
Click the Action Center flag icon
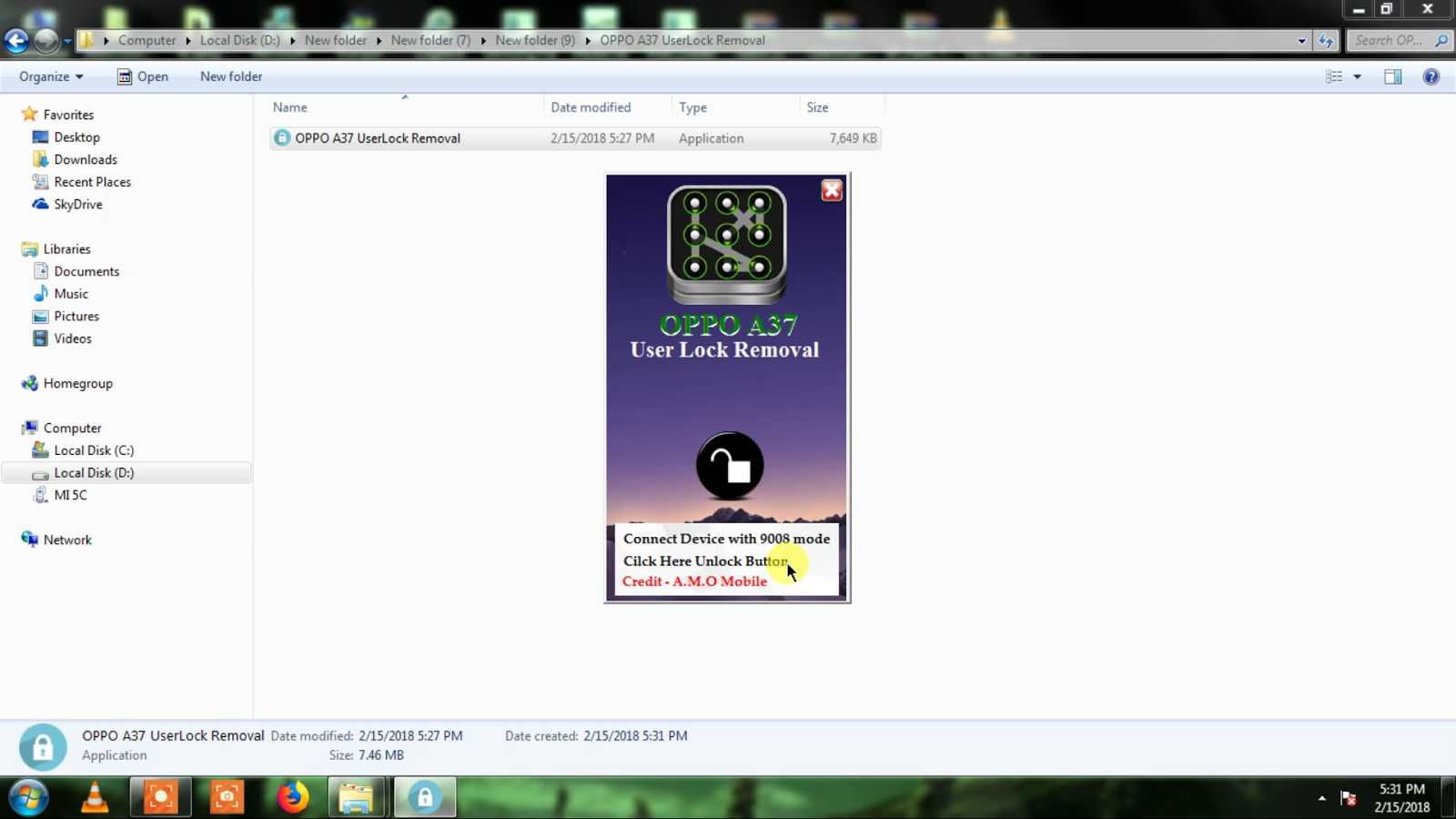click(x=1349, y=798)
